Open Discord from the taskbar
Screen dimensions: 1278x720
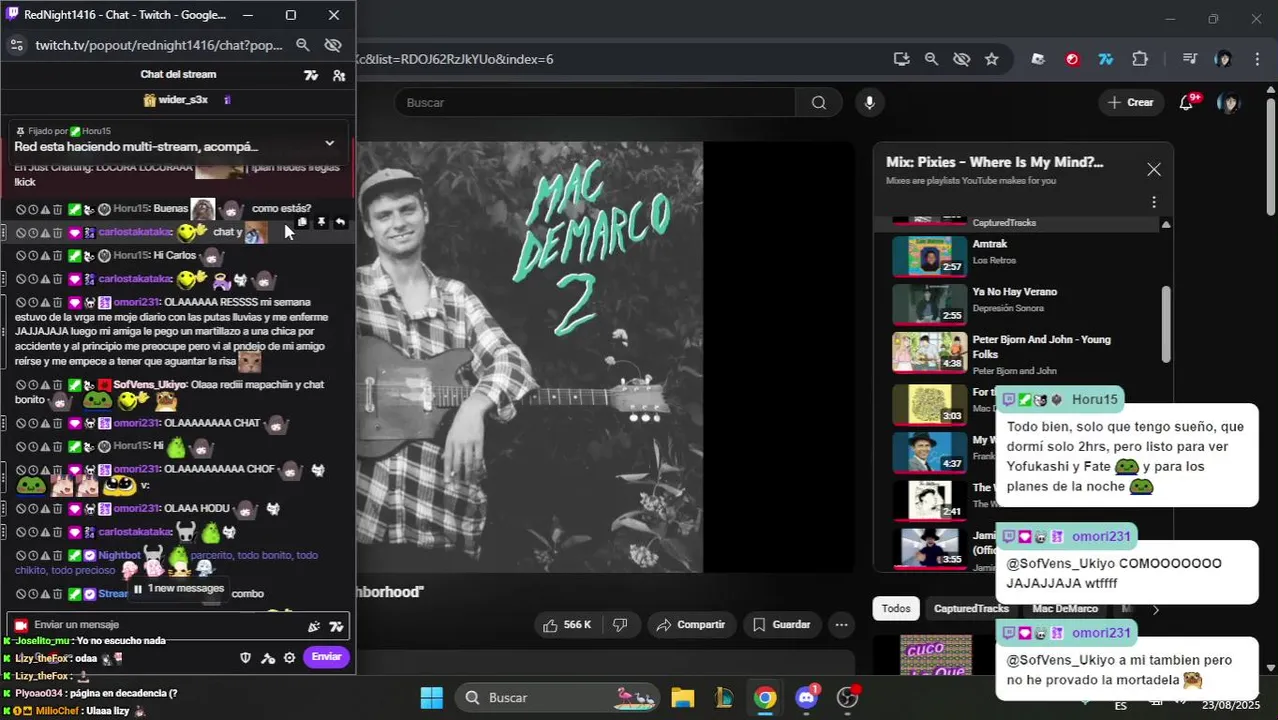click(806, 697)
